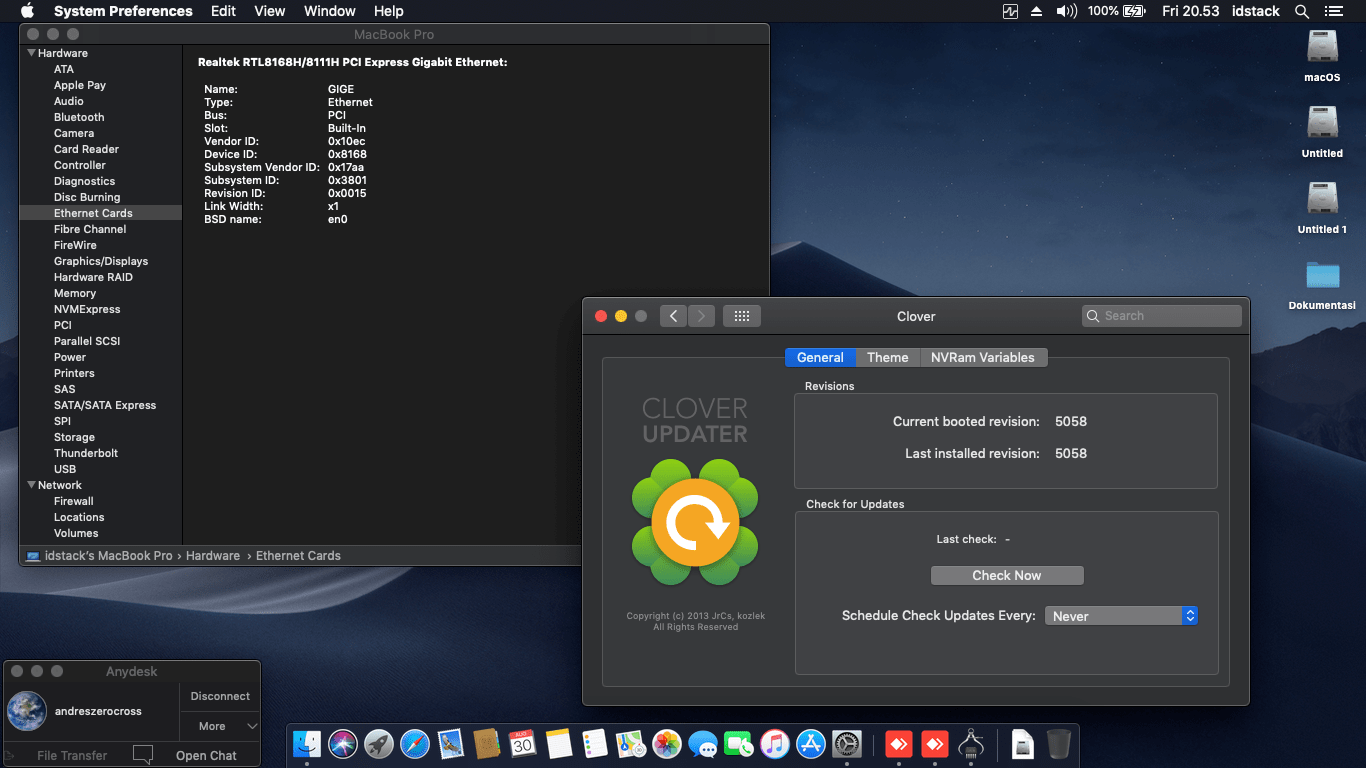Go forward in Clover preferences window

tap(702, 316)
